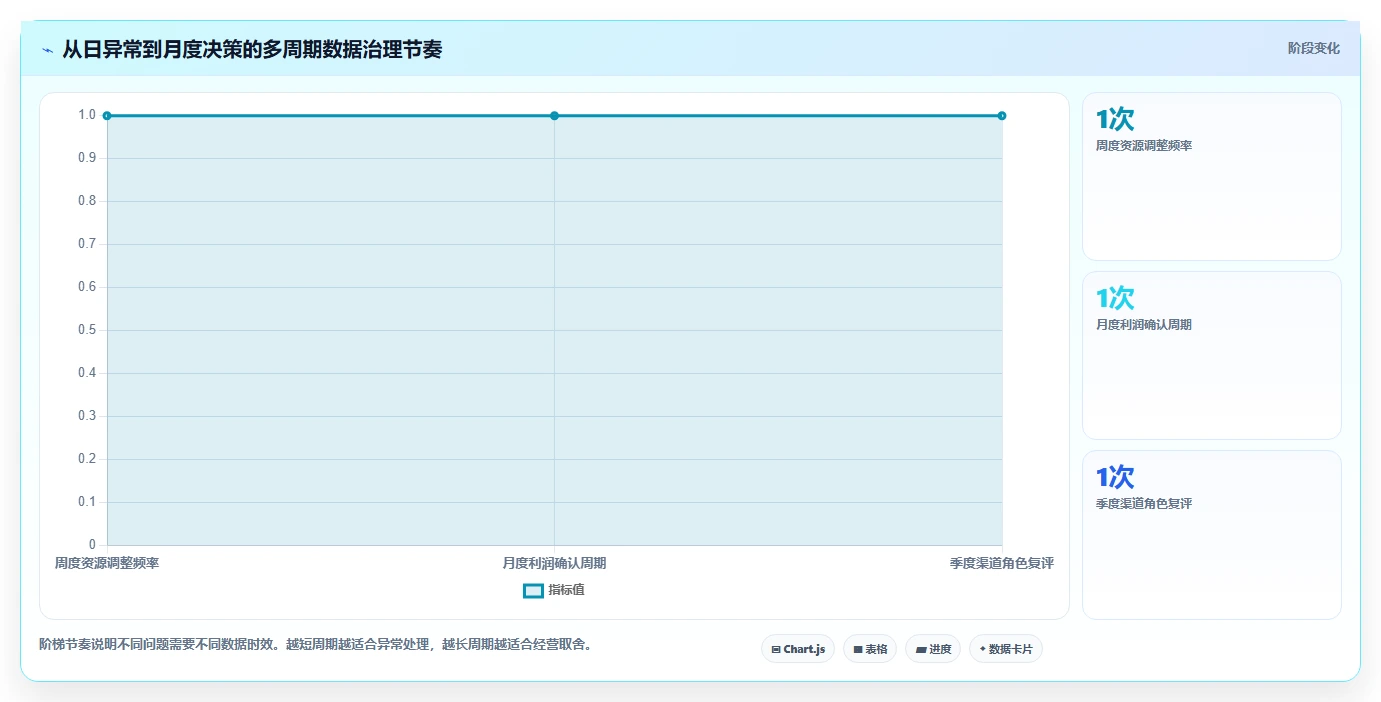Open the 月度利润确认周期 stat card
Viewport: 1381px width, 702px height.
1211,356
